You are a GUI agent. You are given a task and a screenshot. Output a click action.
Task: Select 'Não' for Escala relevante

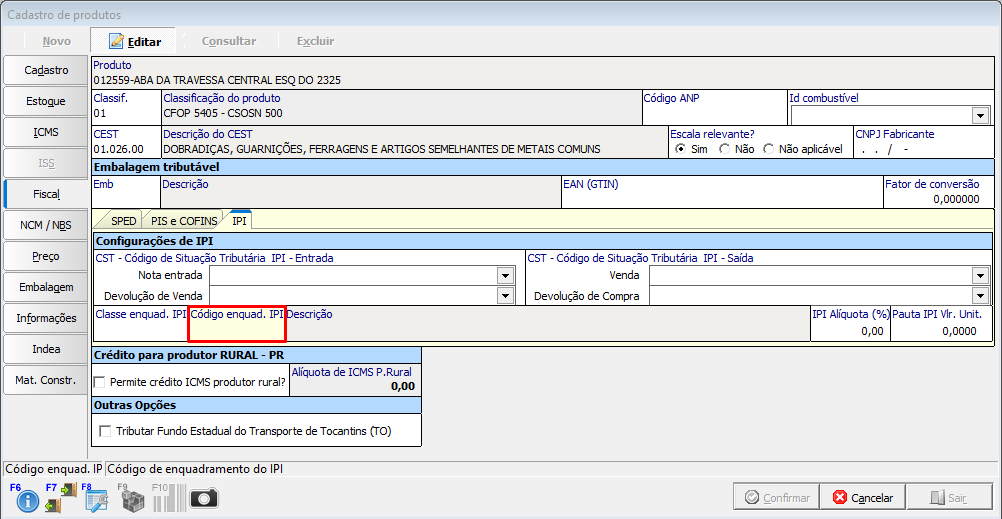(724, 149)
